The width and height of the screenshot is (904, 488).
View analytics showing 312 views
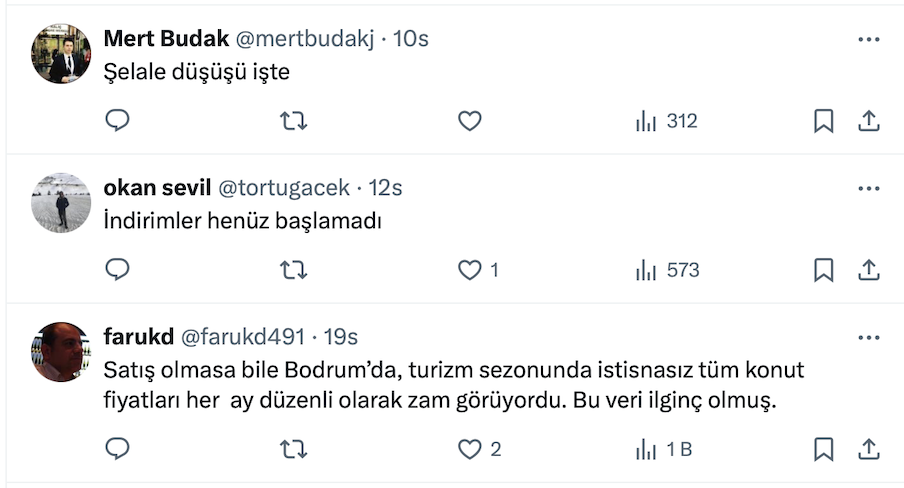[x=666, y=121]
